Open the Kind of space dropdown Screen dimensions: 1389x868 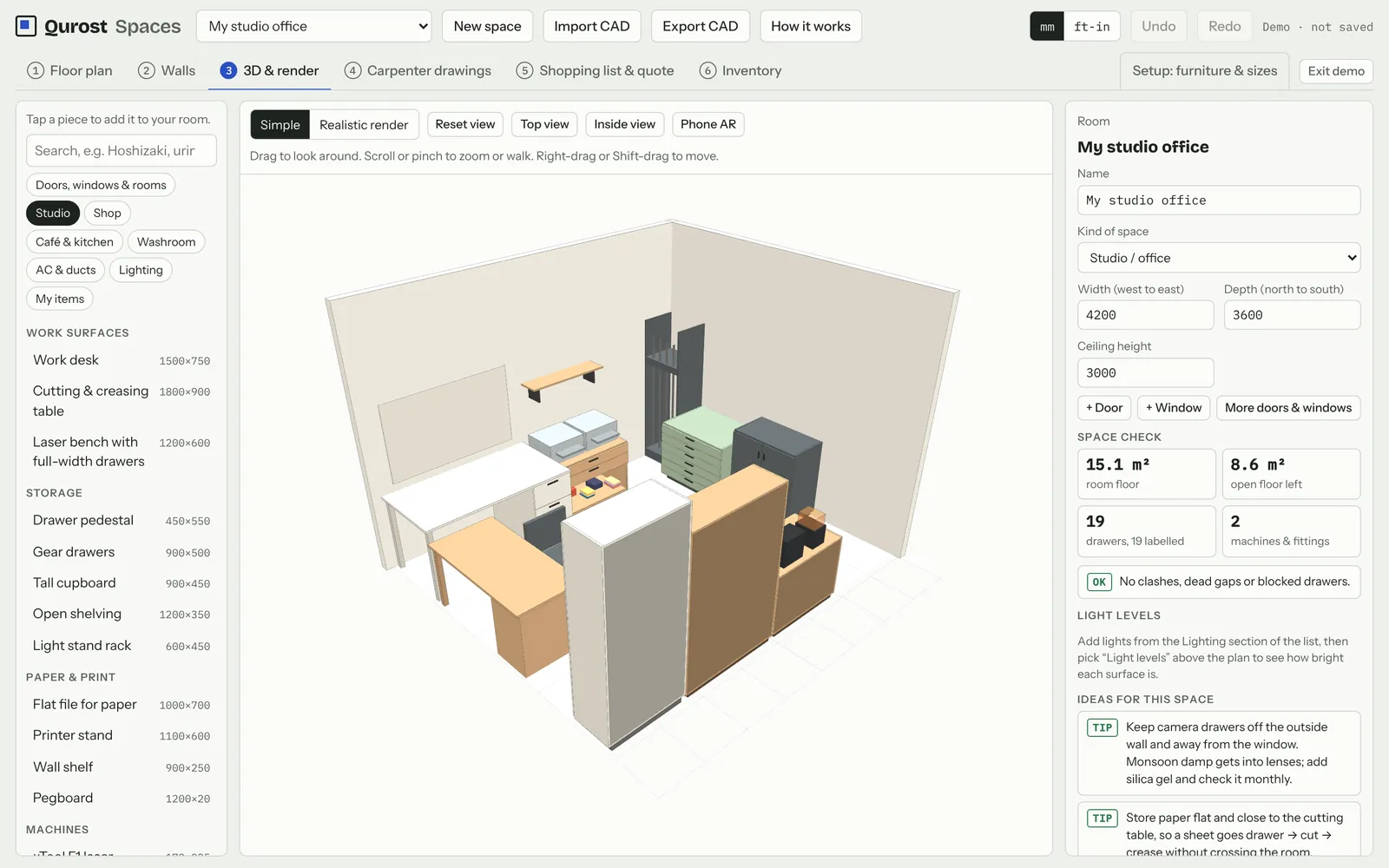[1219, 258]
